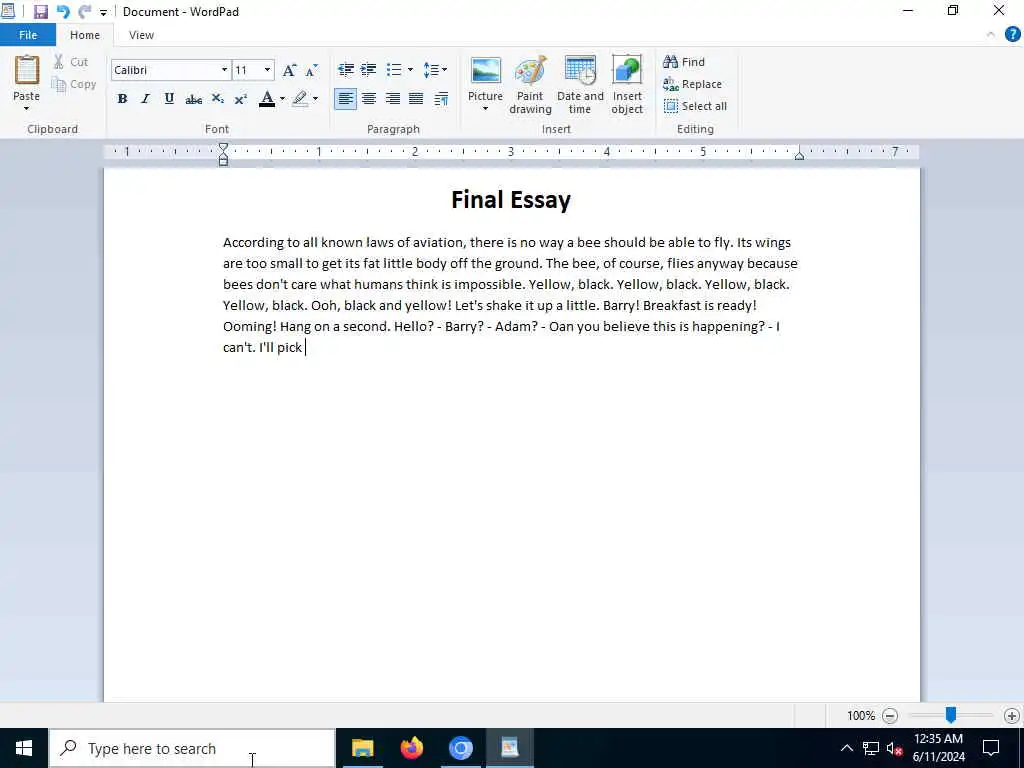Insert a Paint drawing
The image size is (1024, 768).
point(530,85)
